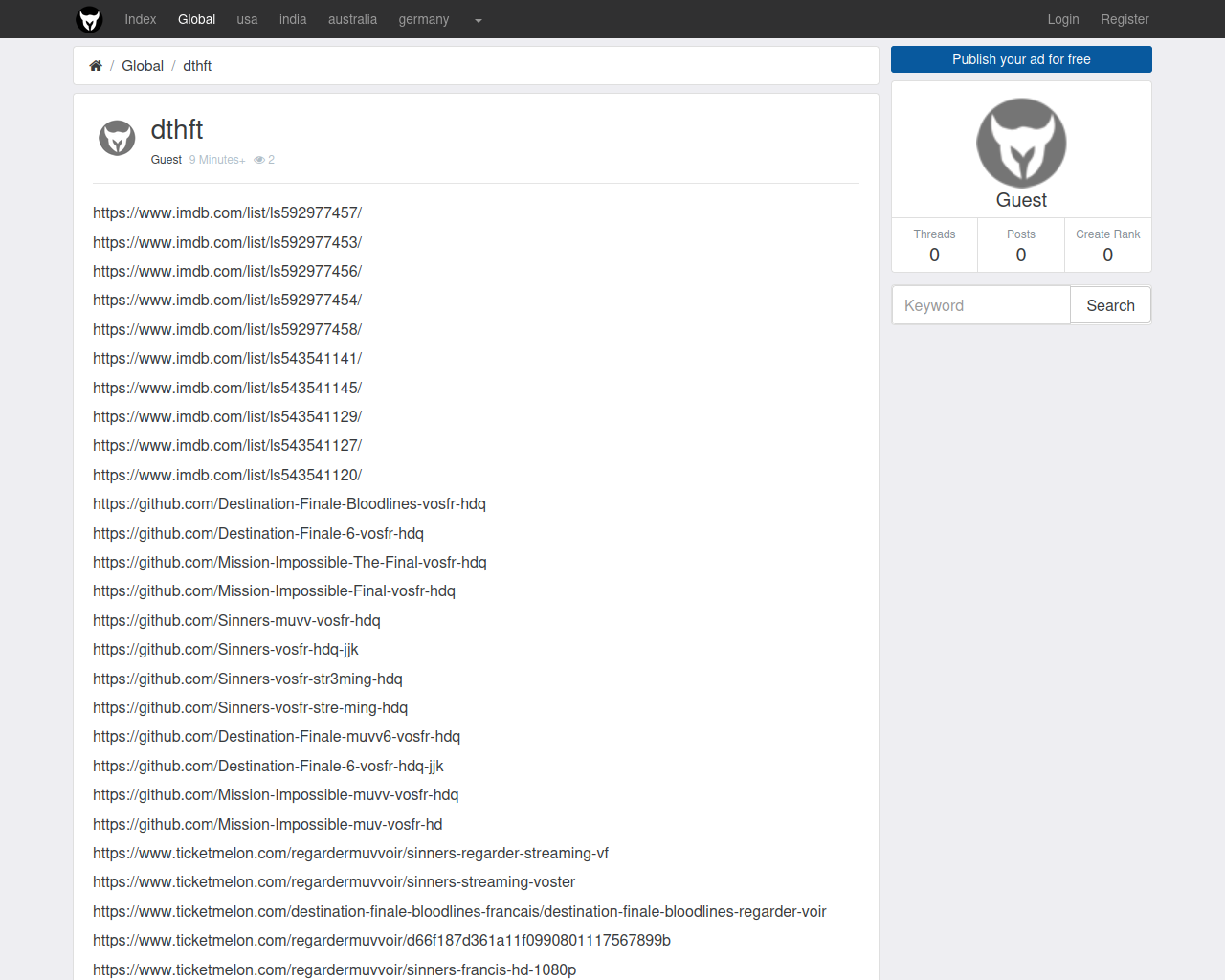Click ticketmelon destination-finale-bloodlines-regarder-voir line
This screenshot has width=1225, height=980.
[x=459, y=911]
